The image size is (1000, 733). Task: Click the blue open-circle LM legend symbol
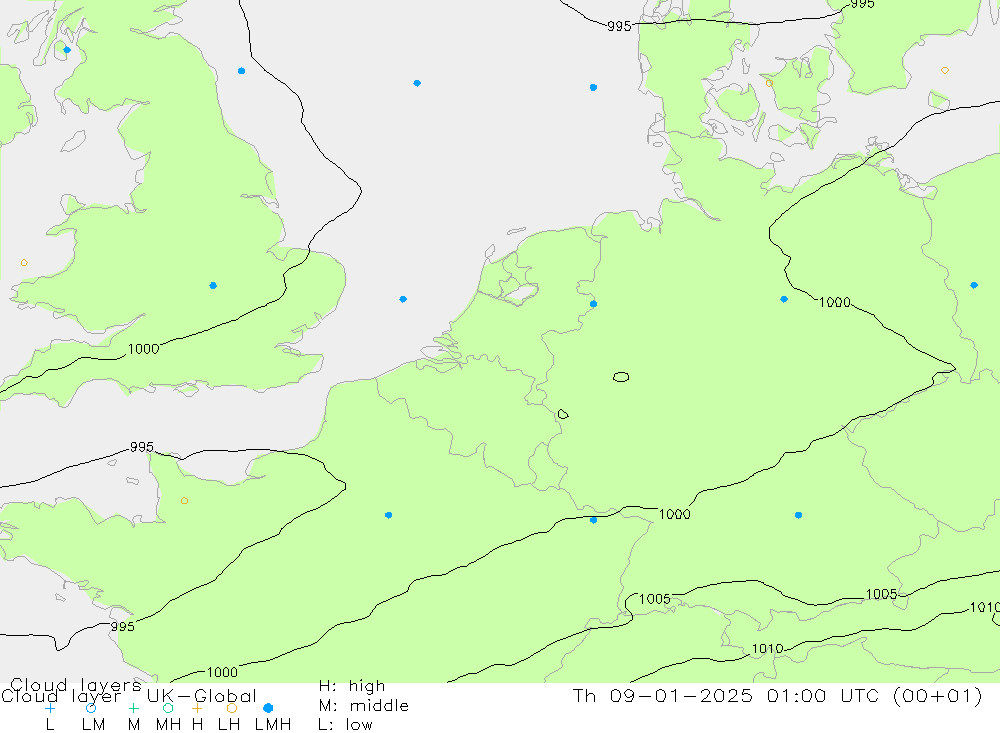pos(91,708)
